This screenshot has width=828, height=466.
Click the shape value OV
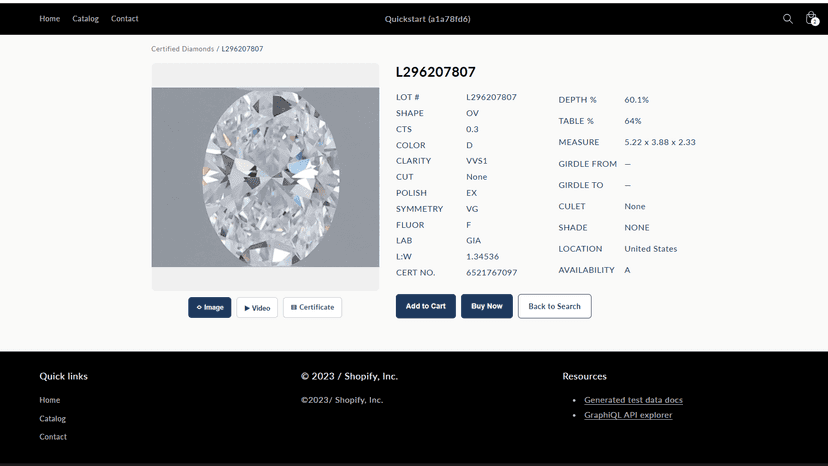[x=472, y=113]
